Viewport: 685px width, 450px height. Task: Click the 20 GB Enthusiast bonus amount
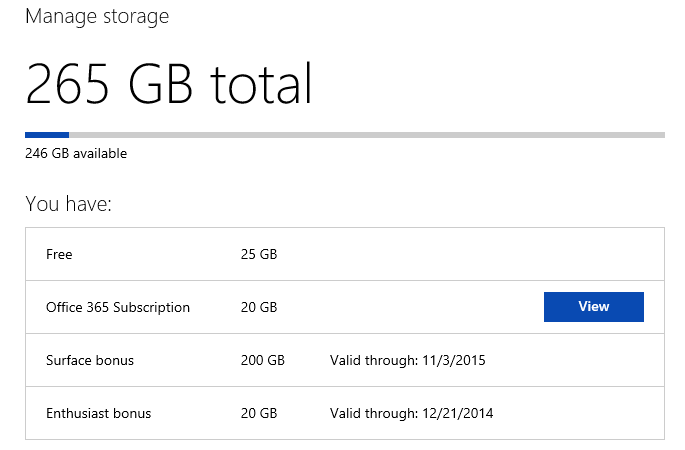(259, 413)
